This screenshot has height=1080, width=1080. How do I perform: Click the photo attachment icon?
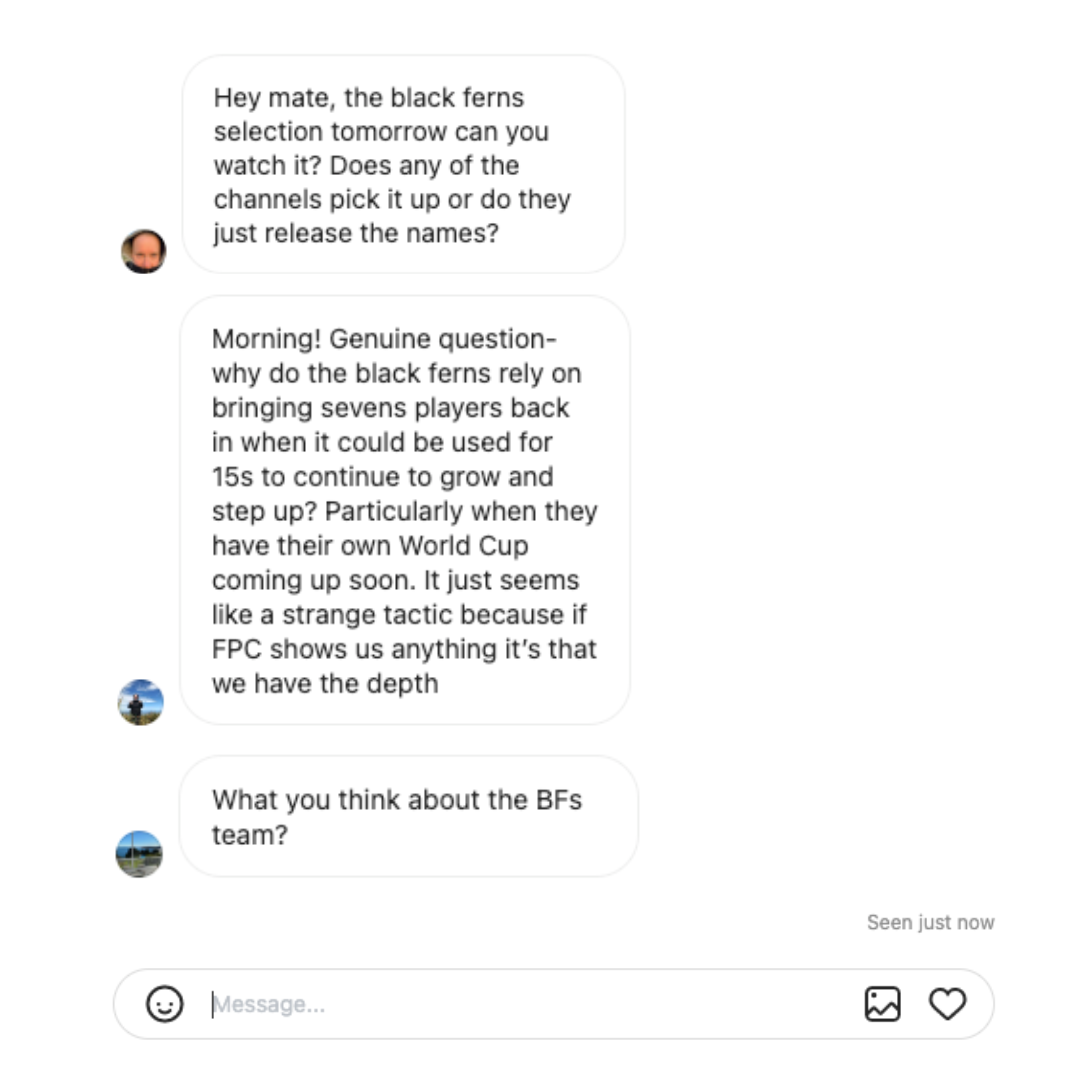pyautogui.click(x=882, y=1004)
